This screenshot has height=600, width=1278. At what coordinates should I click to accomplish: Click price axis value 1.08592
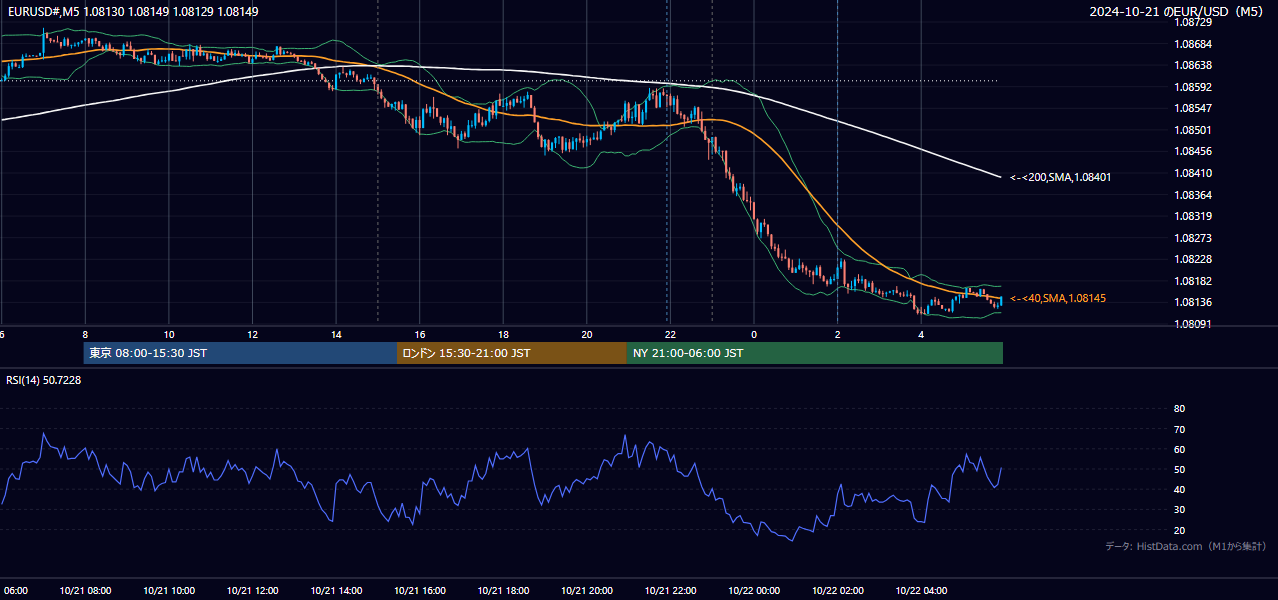click(x=1192, y=87)
